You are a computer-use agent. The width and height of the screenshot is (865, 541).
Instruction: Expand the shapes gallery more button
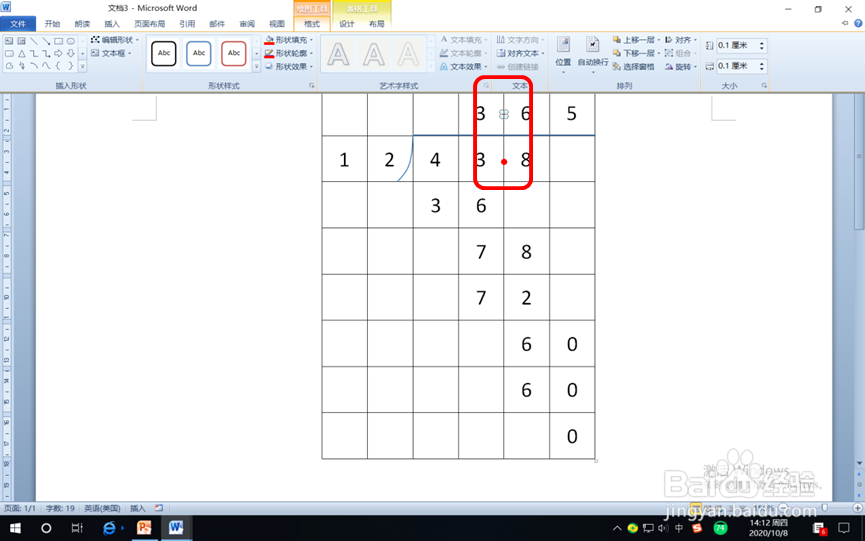83,66
